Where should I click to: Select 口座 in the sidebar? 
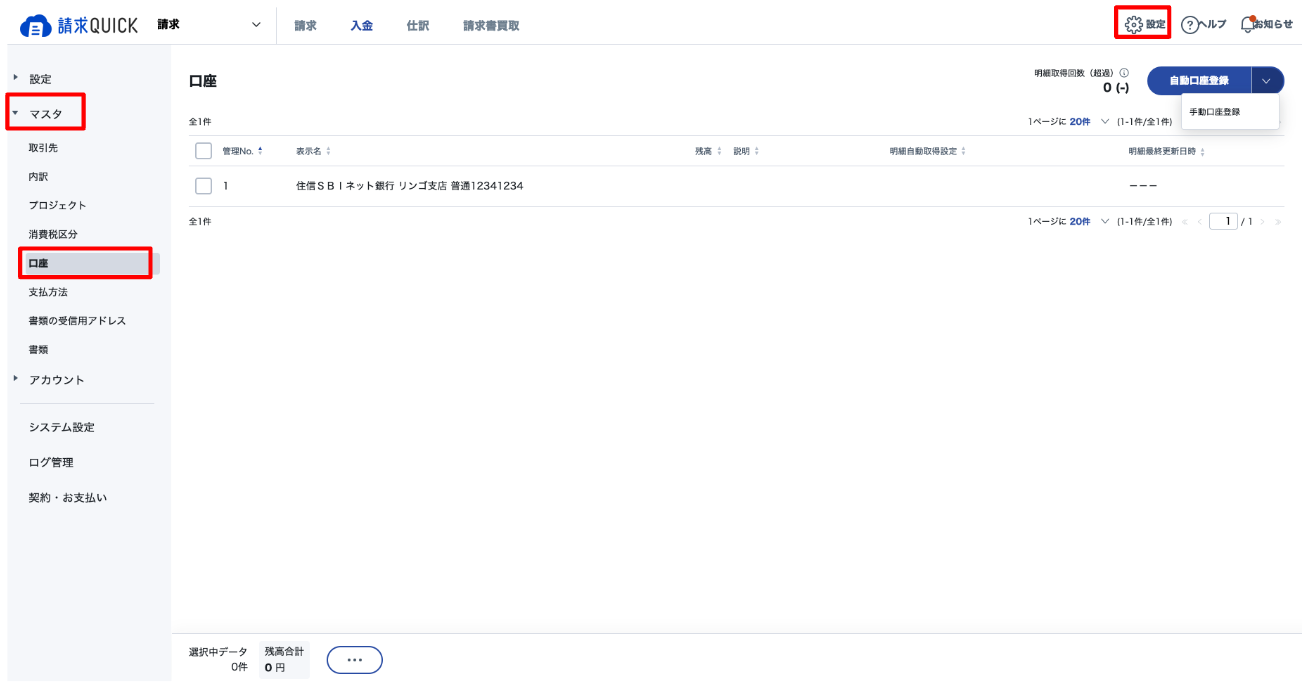pos(89,264)
